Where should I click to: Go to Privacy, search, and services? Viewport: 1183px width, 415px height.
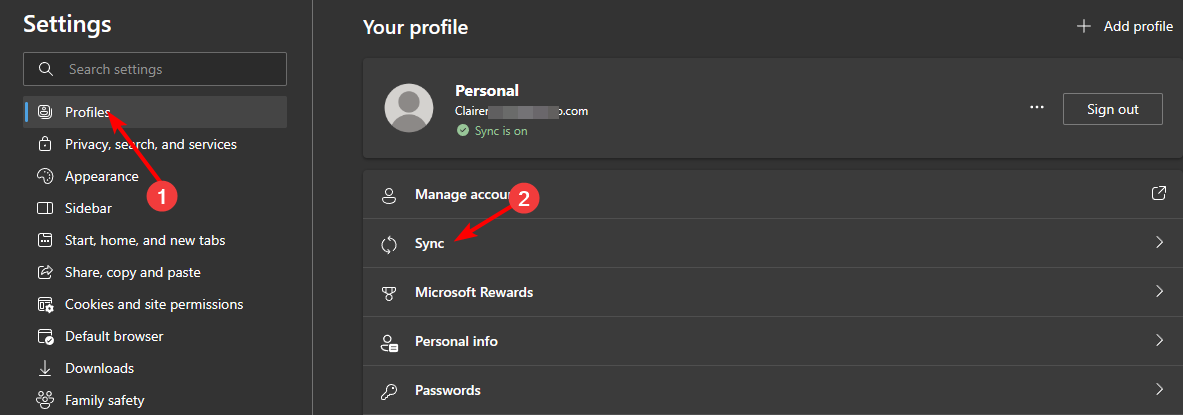pos(155,144)
